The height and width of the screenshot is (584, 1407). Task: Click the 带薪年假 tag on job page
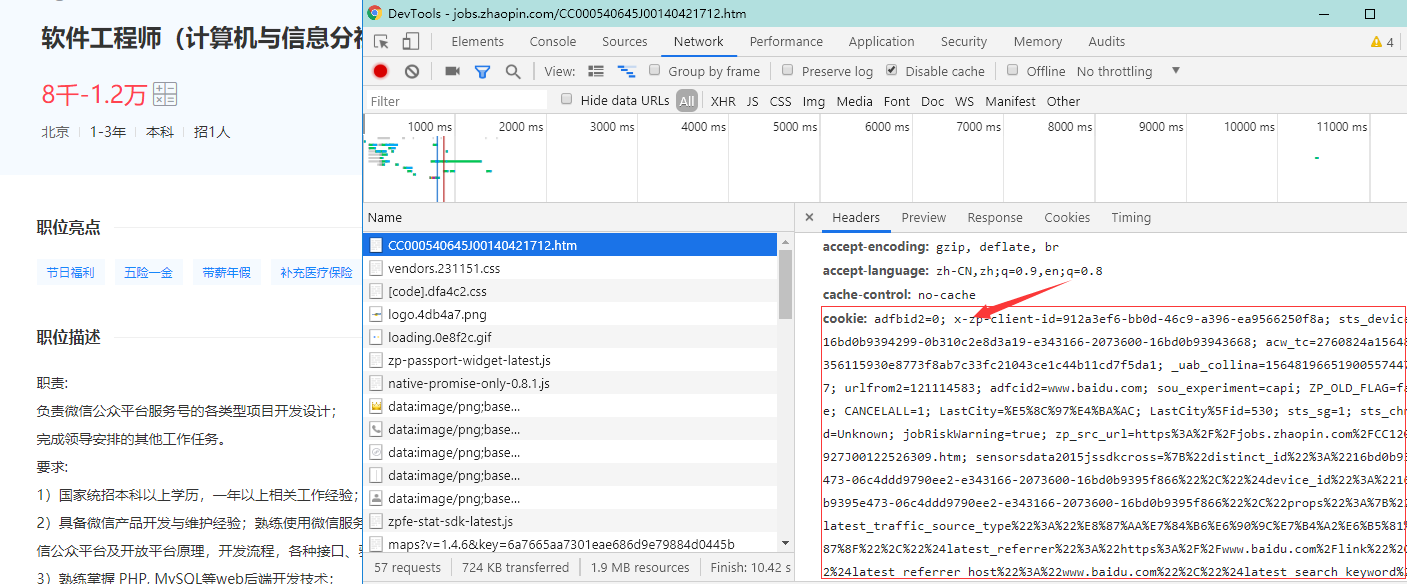click(x=226, y=272)
